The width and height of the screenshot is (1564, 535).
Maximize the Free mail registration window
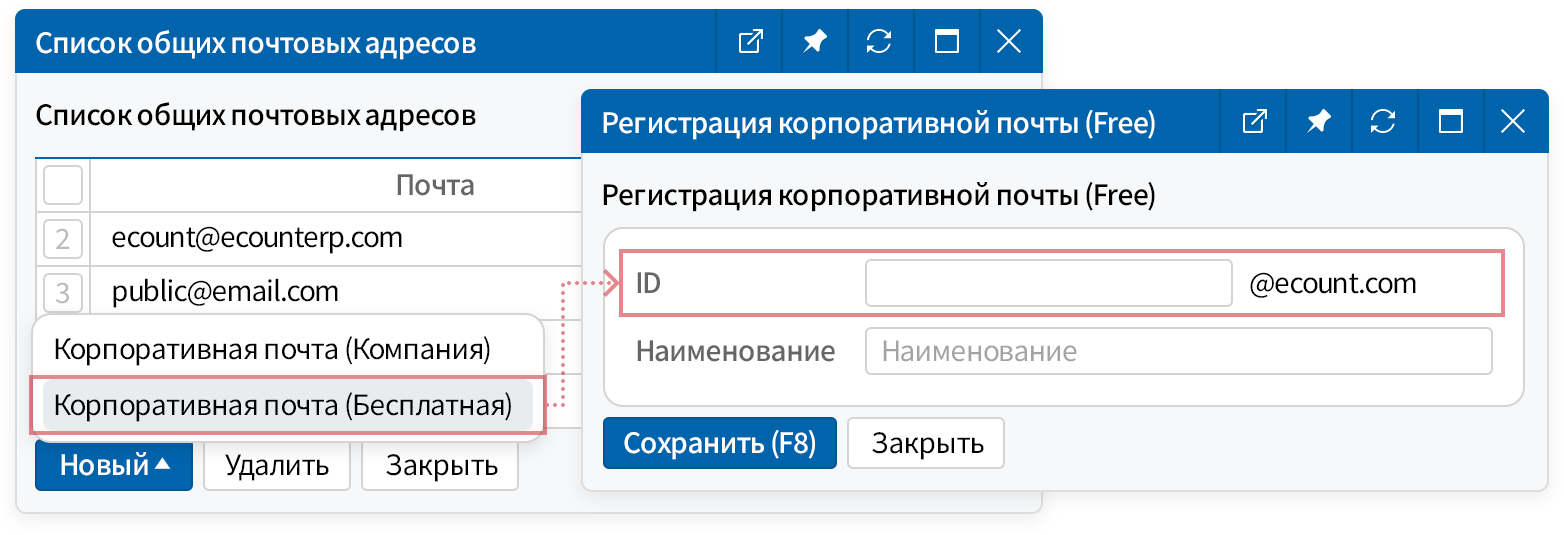point(1450,122)
